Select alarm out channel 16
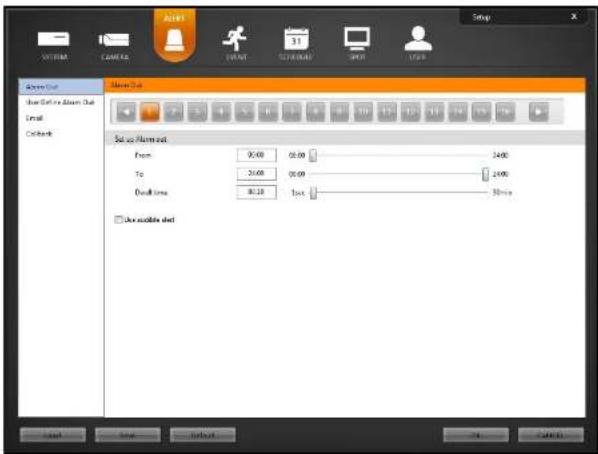Viewport: 598px width, 454px height. (x=505, y=112)
